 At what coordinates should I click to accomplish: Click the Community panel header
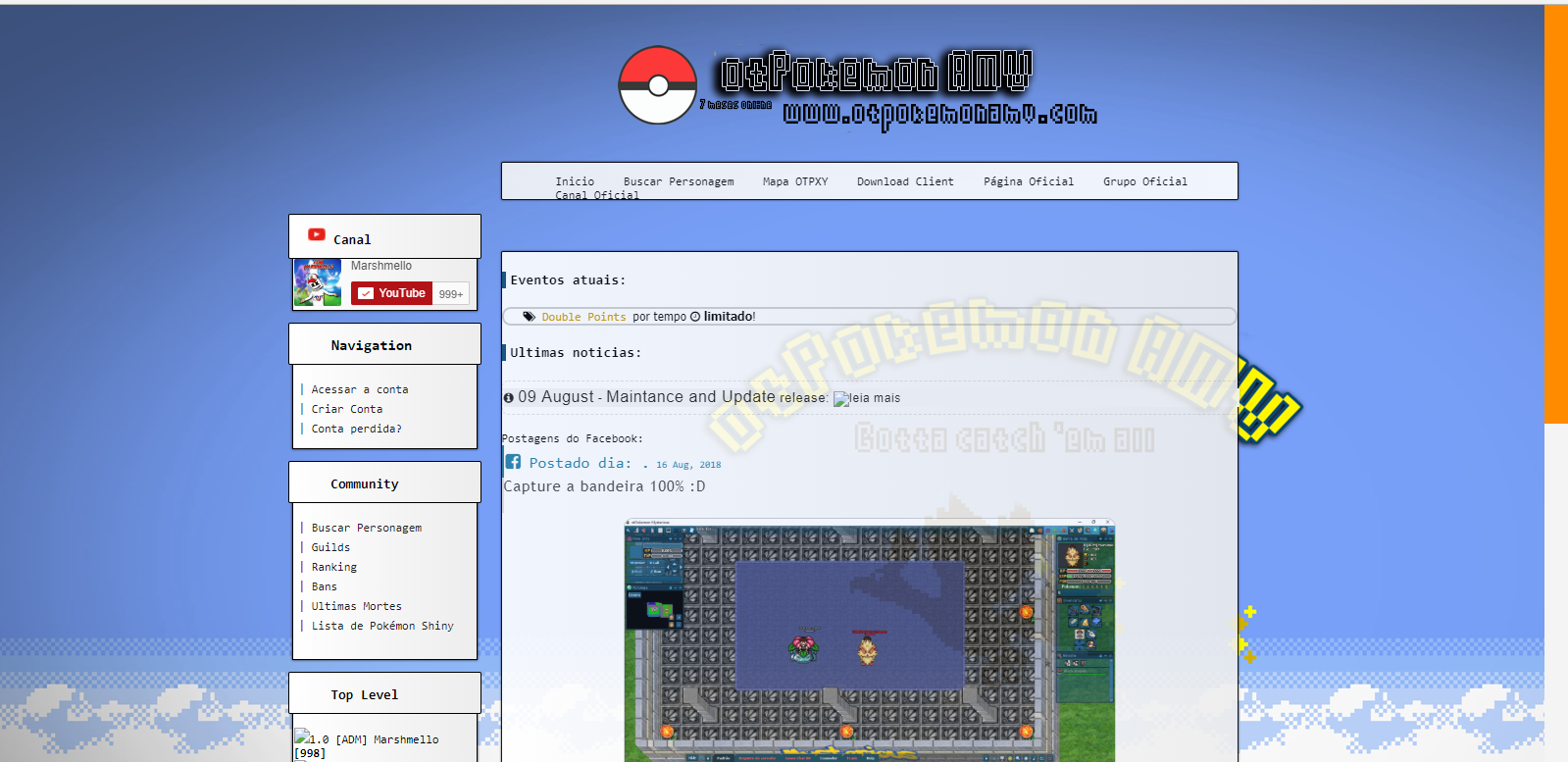(384, 483)
